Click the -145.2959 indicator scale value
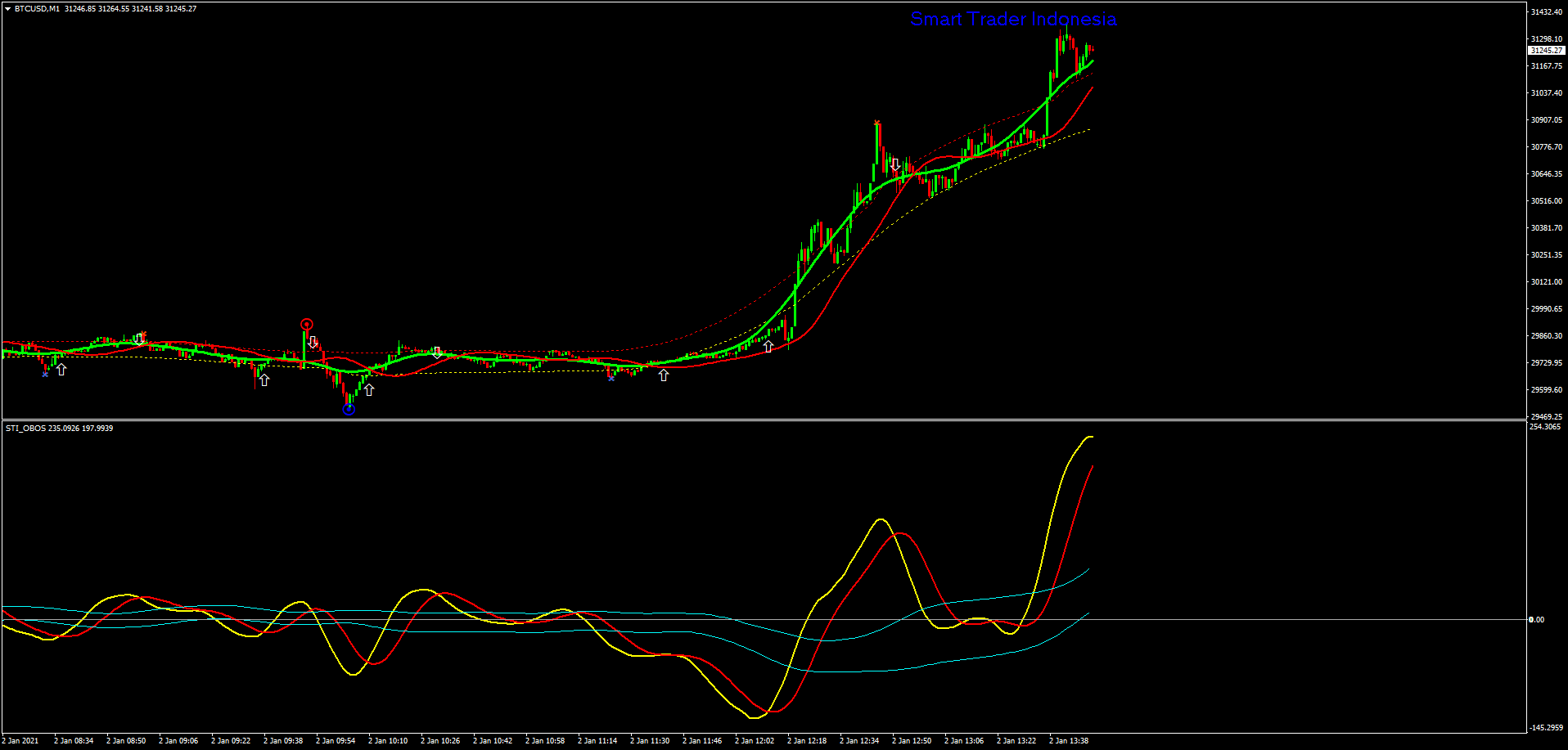1568x750 pixels. (1547, 728)
